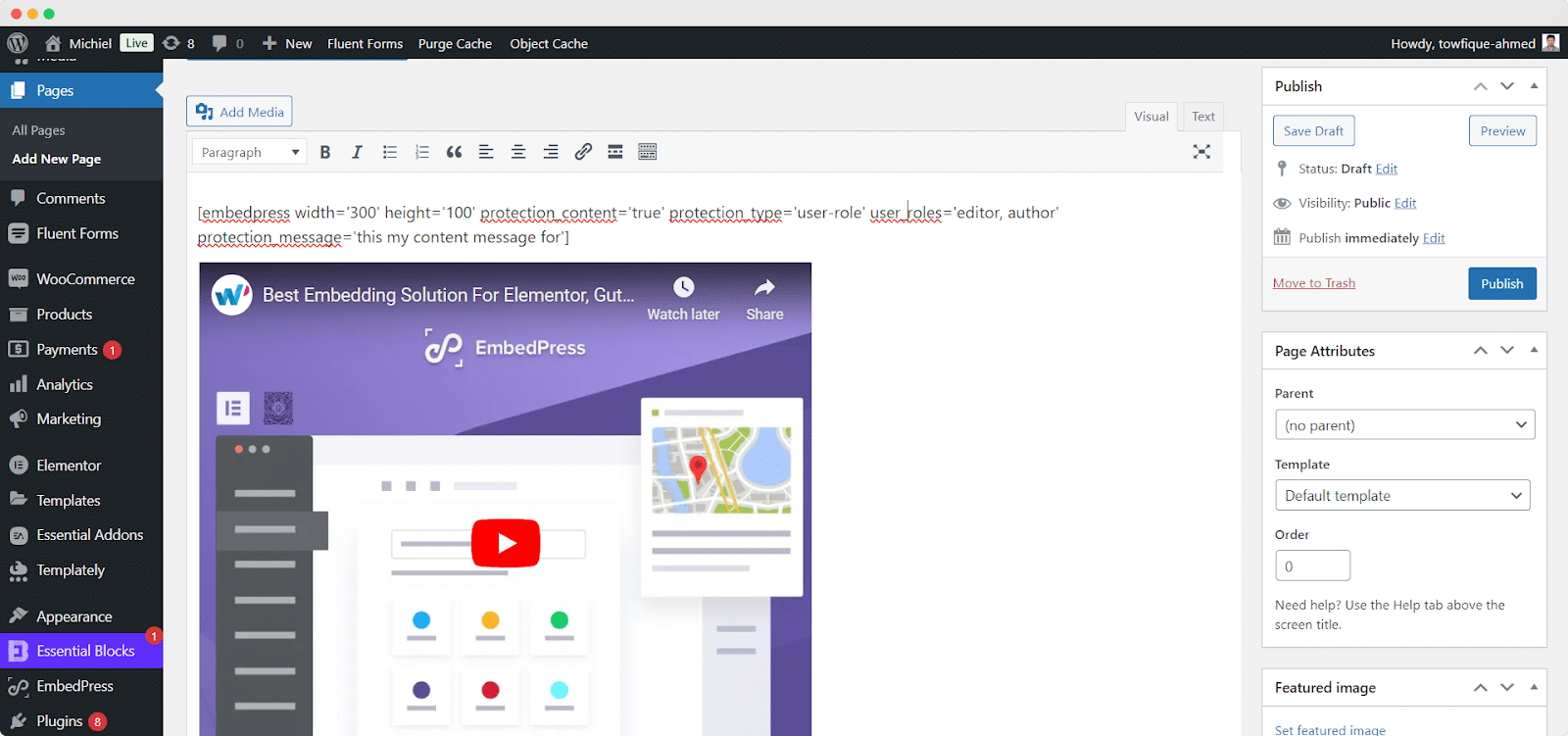Collapse the Page Attributes panel

pyautogui.click(x=1534, y=350)
